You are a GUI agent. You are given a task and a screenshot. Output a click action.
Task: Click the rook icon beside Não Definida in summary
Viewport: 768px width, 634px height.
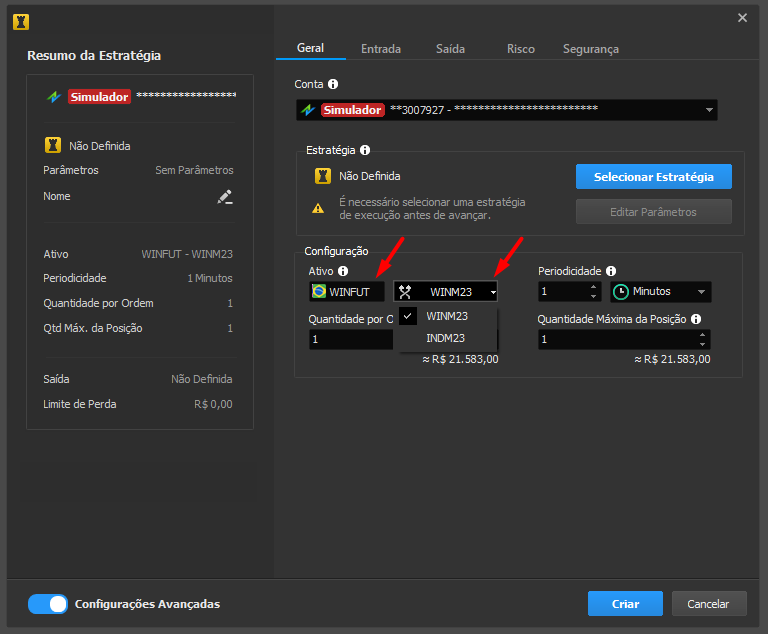coord(53,146)
